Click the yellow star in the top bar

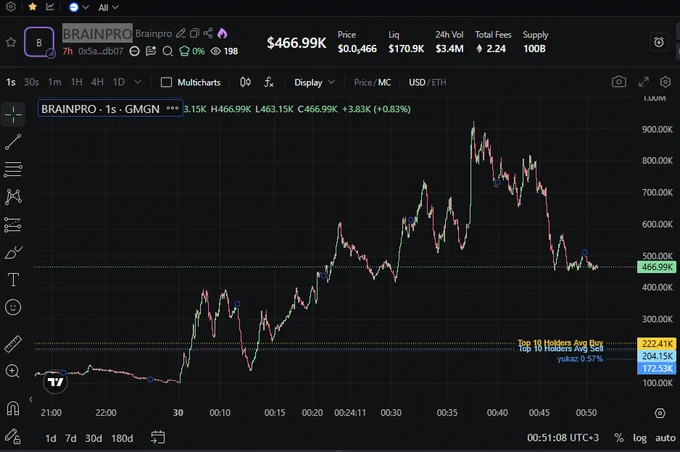coord(32,7)
